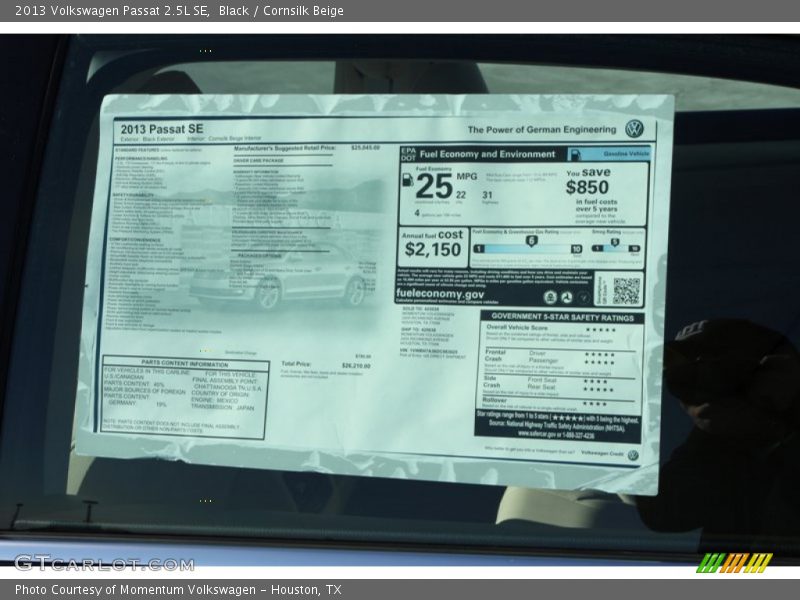Click the QR code on the fuel label
The width and height of the screenshot is (800, 600).
(625, 291)
